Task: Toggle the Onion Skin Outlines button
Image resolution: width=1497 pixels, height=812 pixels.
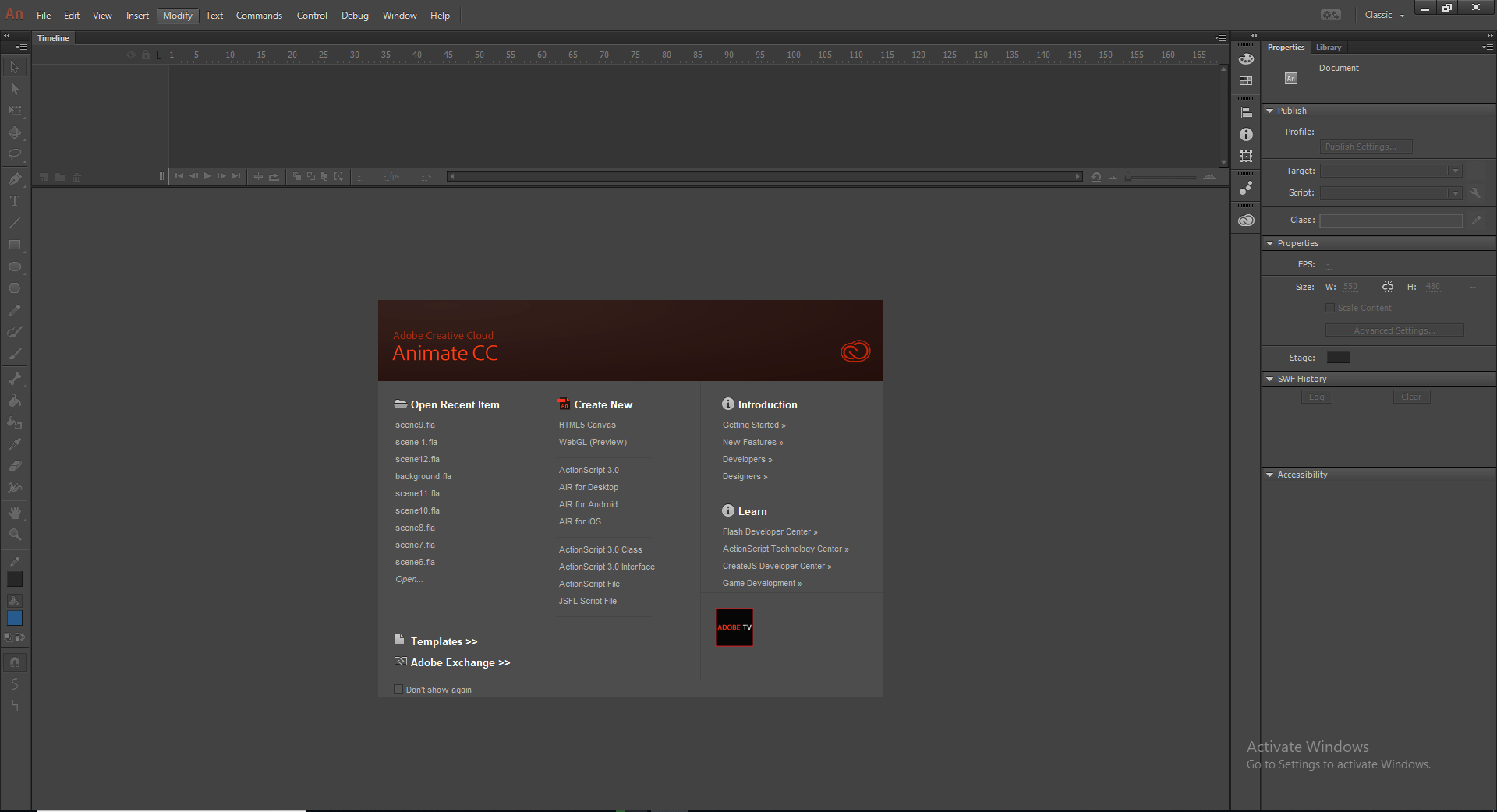Action: click(310, 177)
